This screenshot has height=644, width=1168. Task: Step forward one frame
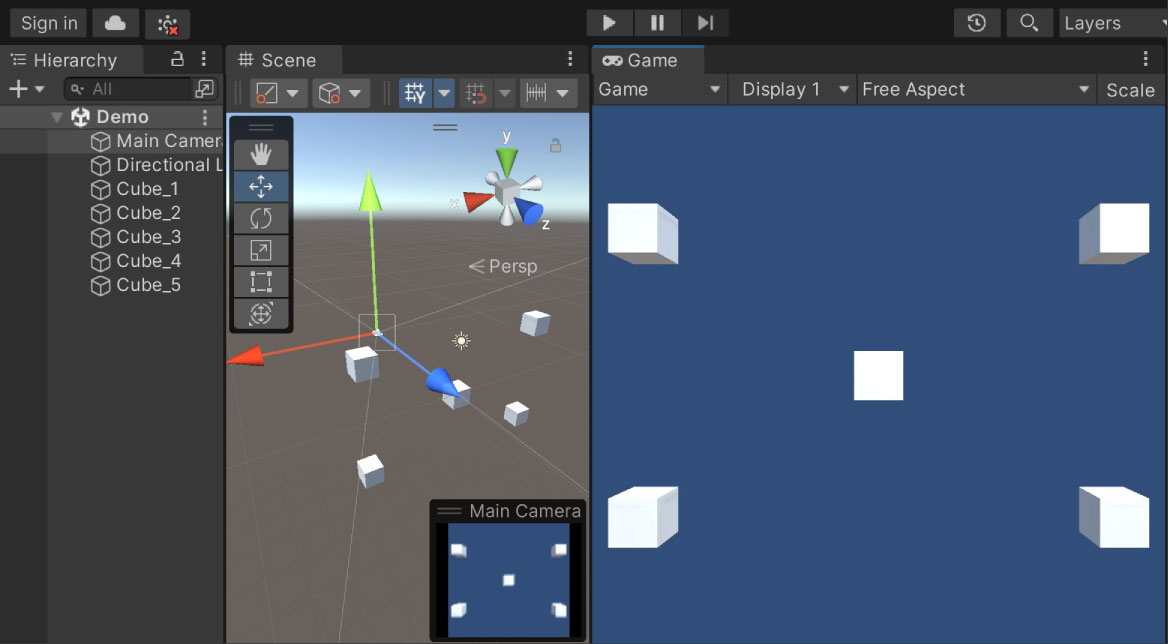tap(704, 22)
